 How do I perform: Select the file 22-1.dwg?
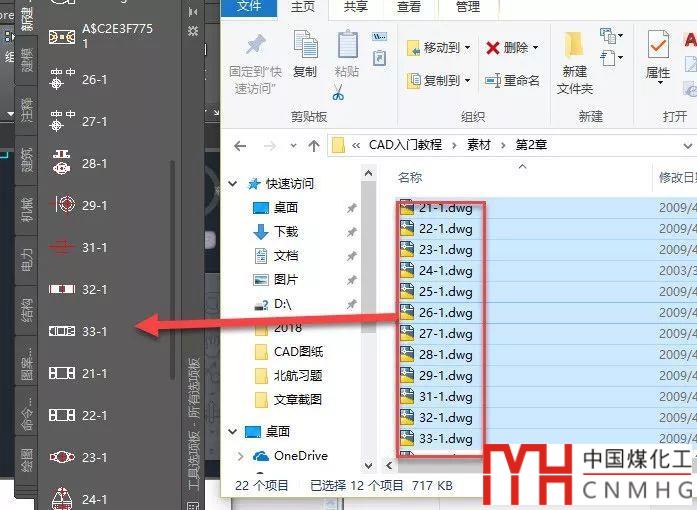tap(437, 229)
